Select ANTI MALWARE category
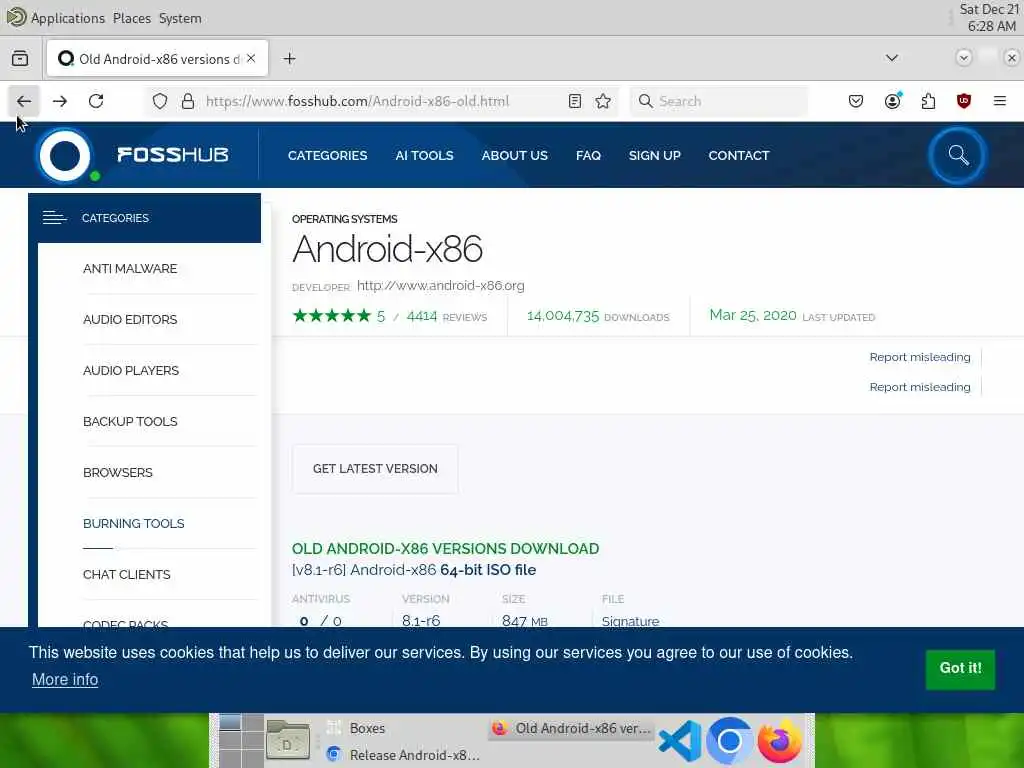Viewport: 1024px width, 768px height. [130, 268]
